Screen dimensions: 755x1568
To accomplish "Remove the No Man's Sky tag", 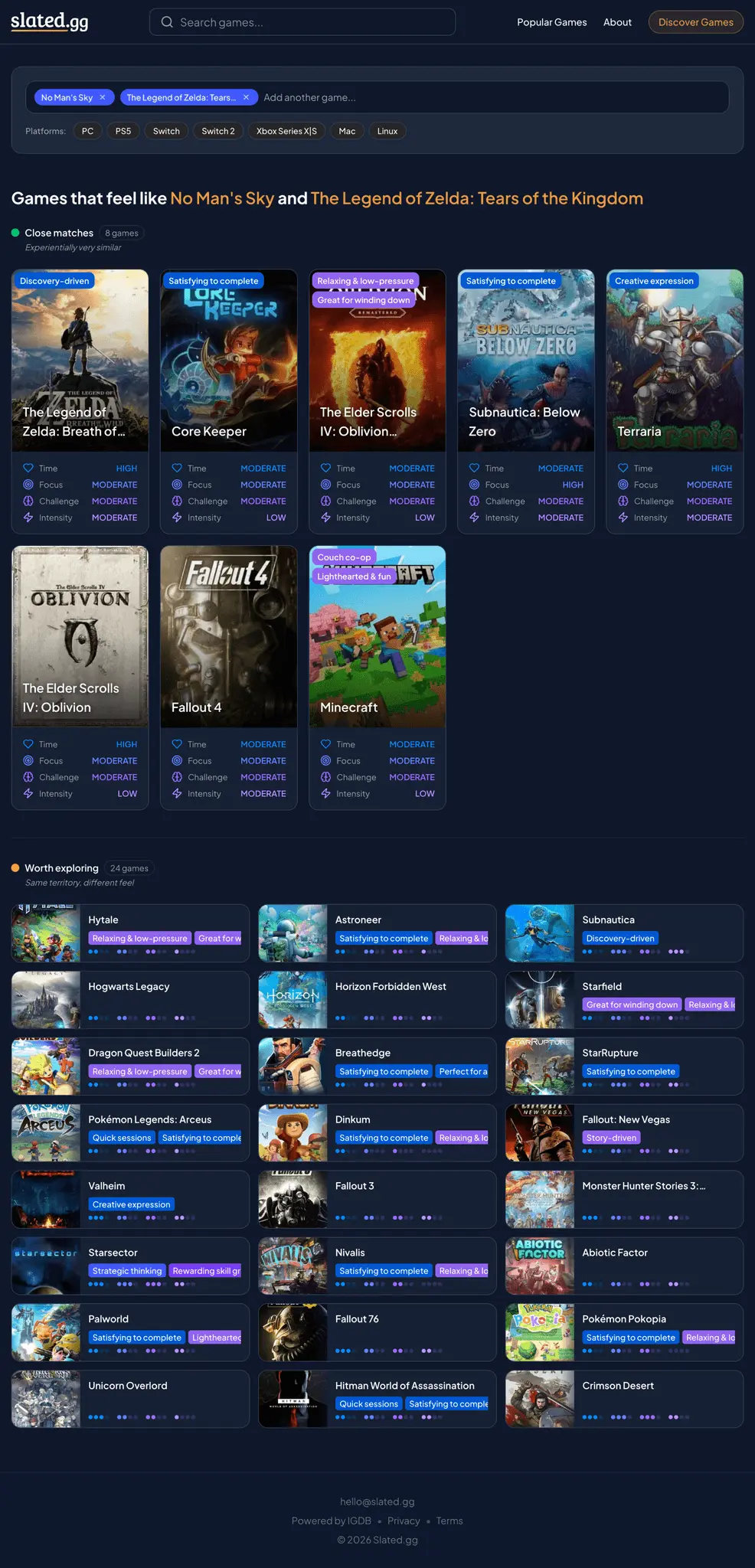I will (103, 97).
